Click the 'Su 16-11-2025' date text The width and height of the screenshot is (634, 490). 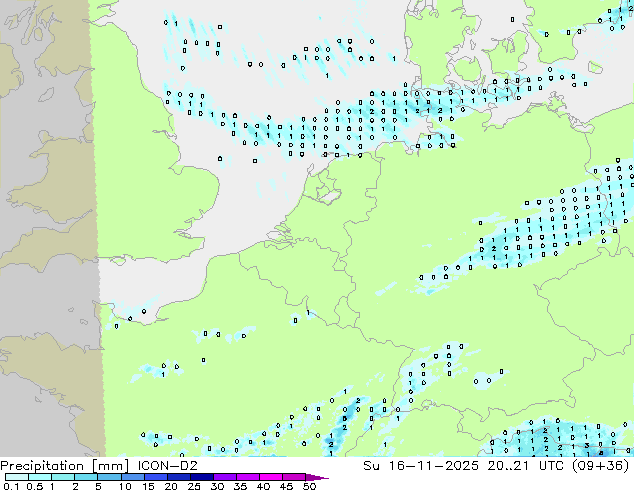421,466
